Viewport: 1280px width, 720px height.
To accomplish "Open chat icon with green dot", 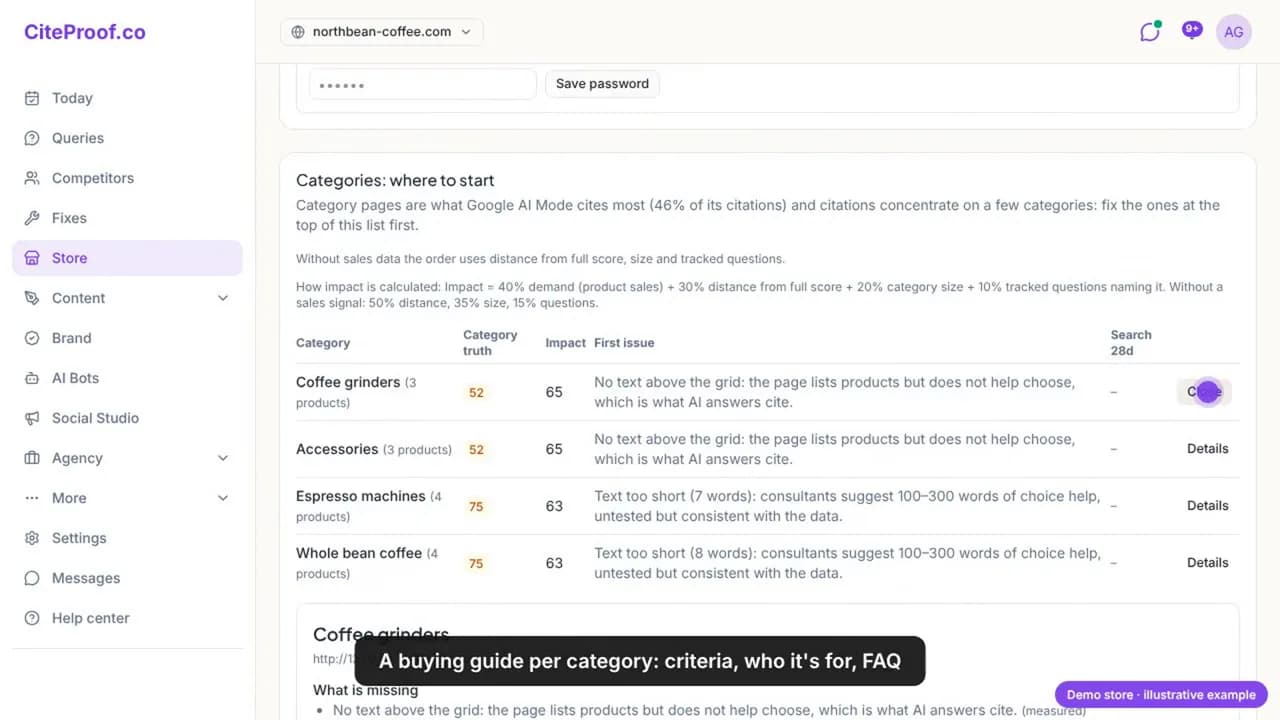I will pyautogui.click(x=1150, y=31).
